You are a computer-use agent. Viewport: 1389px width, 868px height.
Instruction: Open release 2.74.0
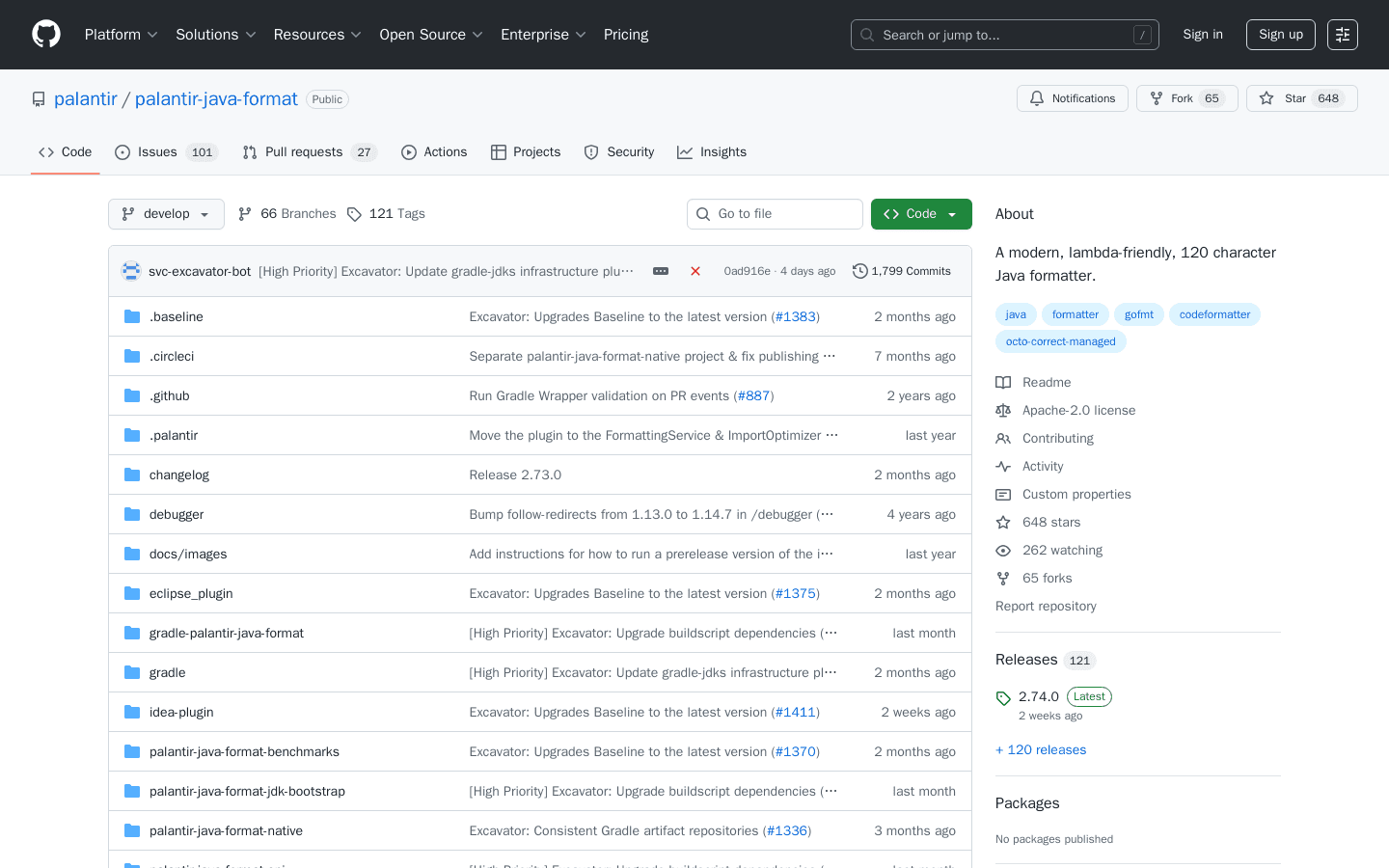[x=1039, y=696]
